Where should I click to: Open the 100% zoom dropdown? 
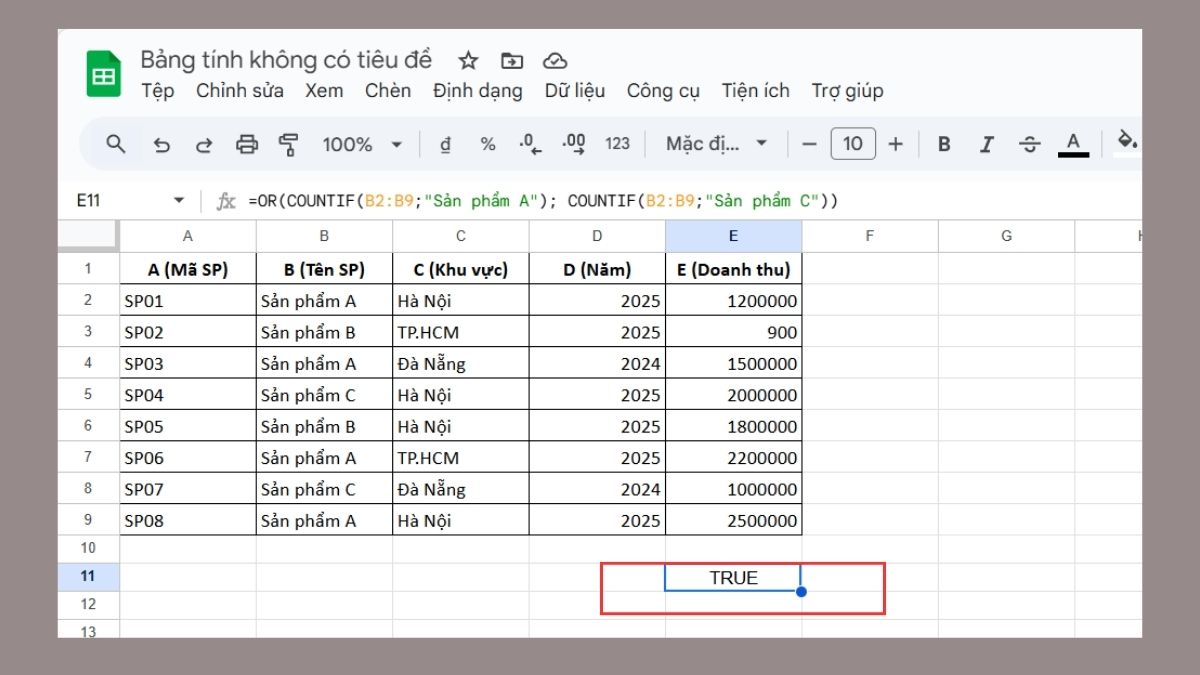coord(361,144)
